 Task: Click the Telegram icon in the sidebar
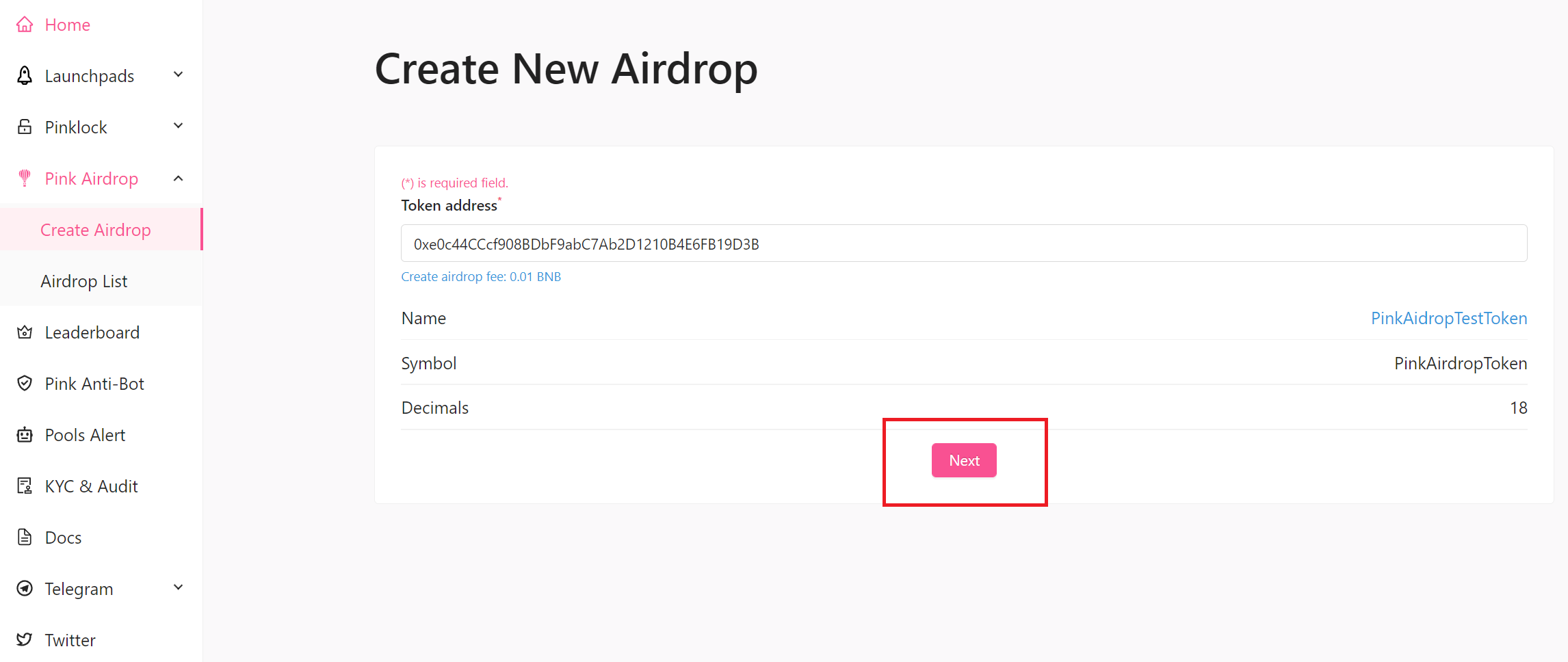pos(24,588)
